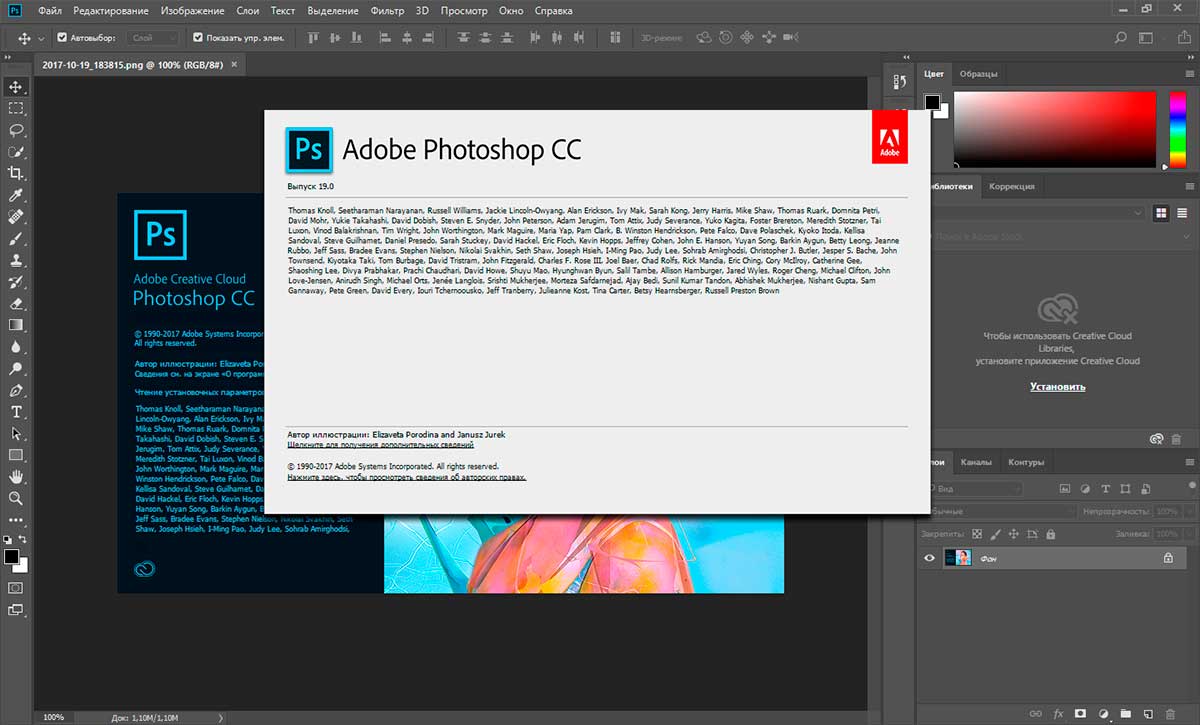Select the Rectangular Marquee tool
The height and width of the screenshot is (725, 1200).
[16, 108]
